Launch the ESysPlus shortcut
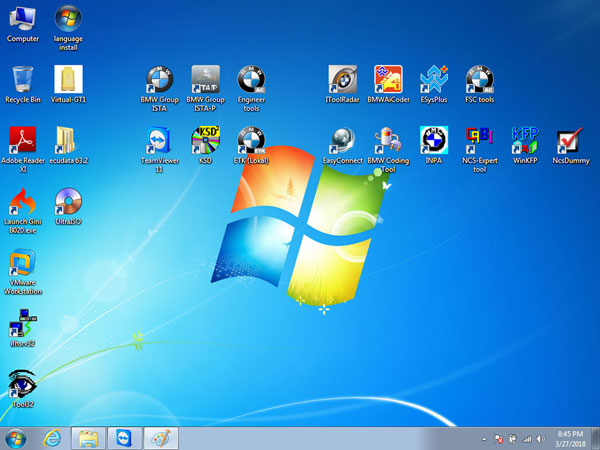The image size is (600, 450). [434, 80]
